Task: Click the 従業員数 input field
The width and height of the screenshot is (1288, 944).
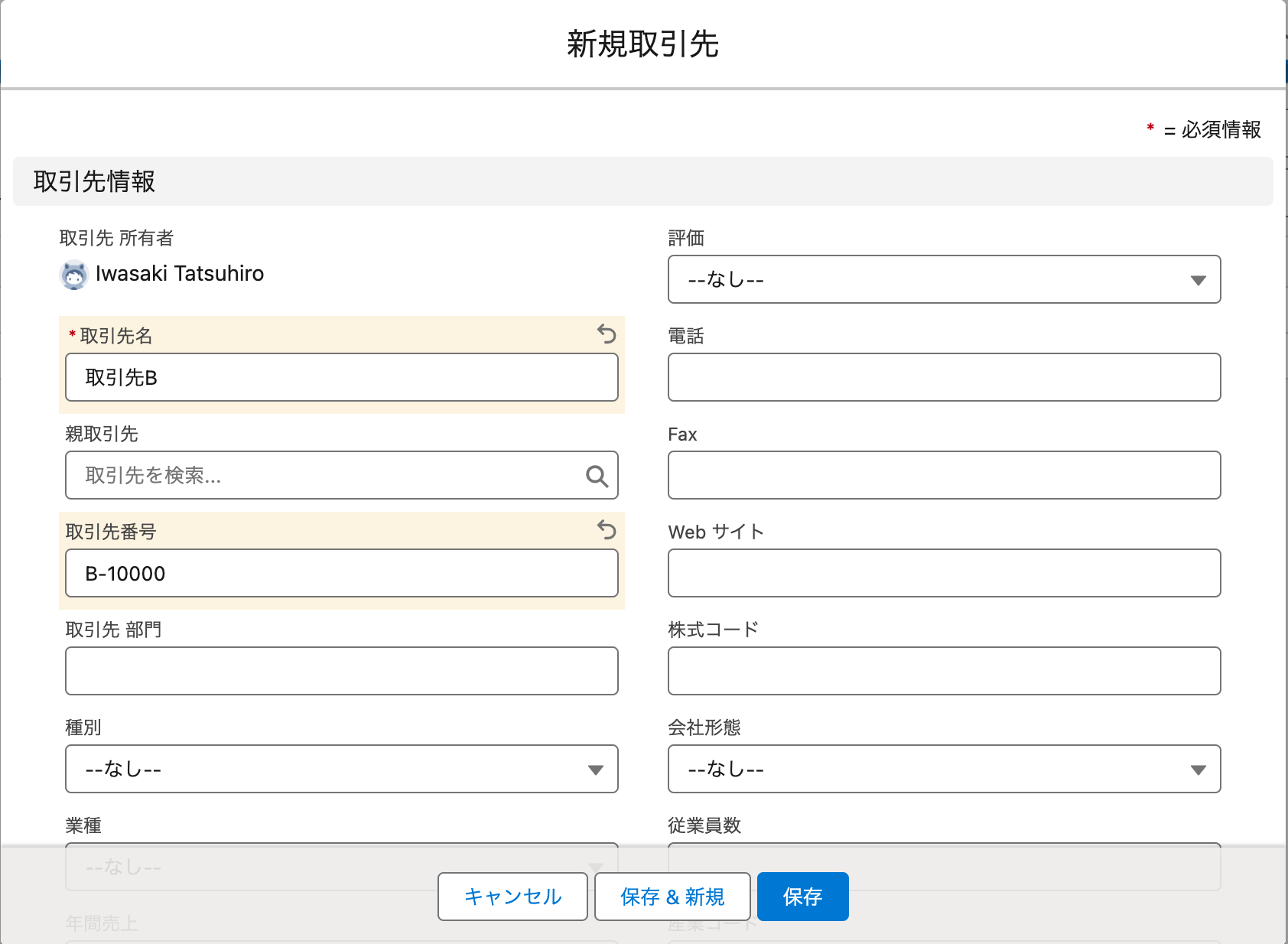Action: point(944,867)
